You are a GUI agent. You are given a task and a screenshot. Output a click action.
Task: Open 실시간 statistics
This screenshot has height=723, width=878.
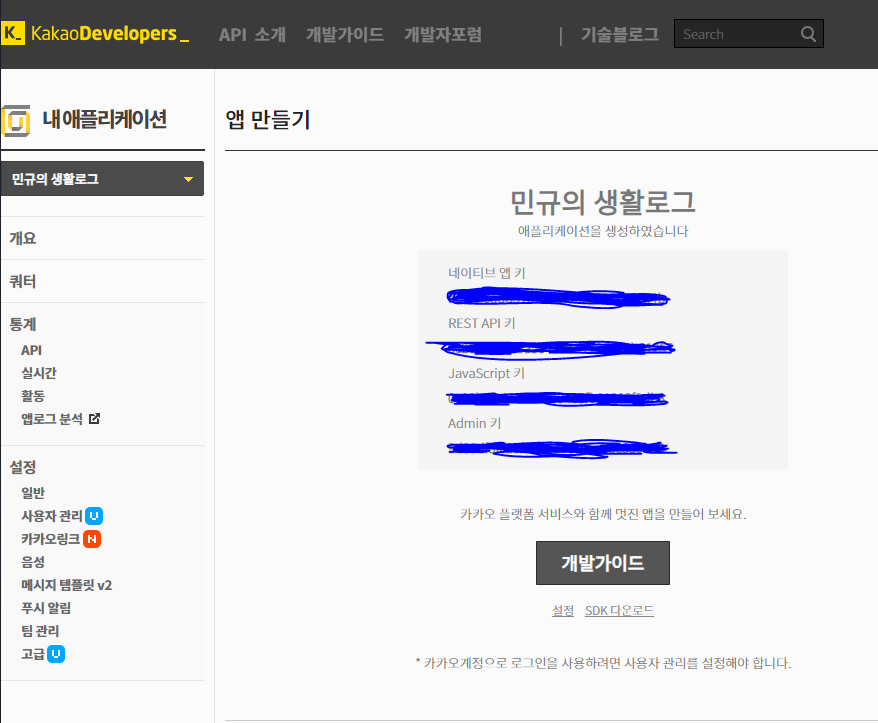(39, 373)
